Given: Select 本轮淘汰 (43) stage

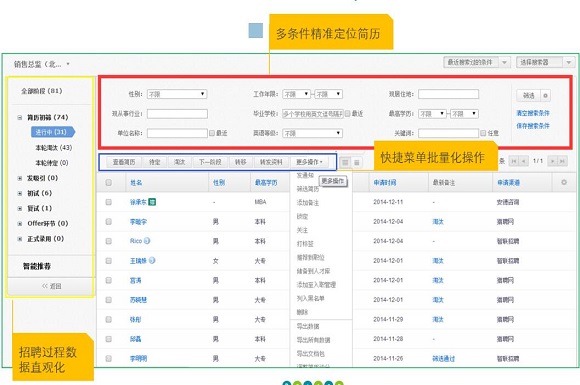Looking at the screenshot, I should 54,148.
